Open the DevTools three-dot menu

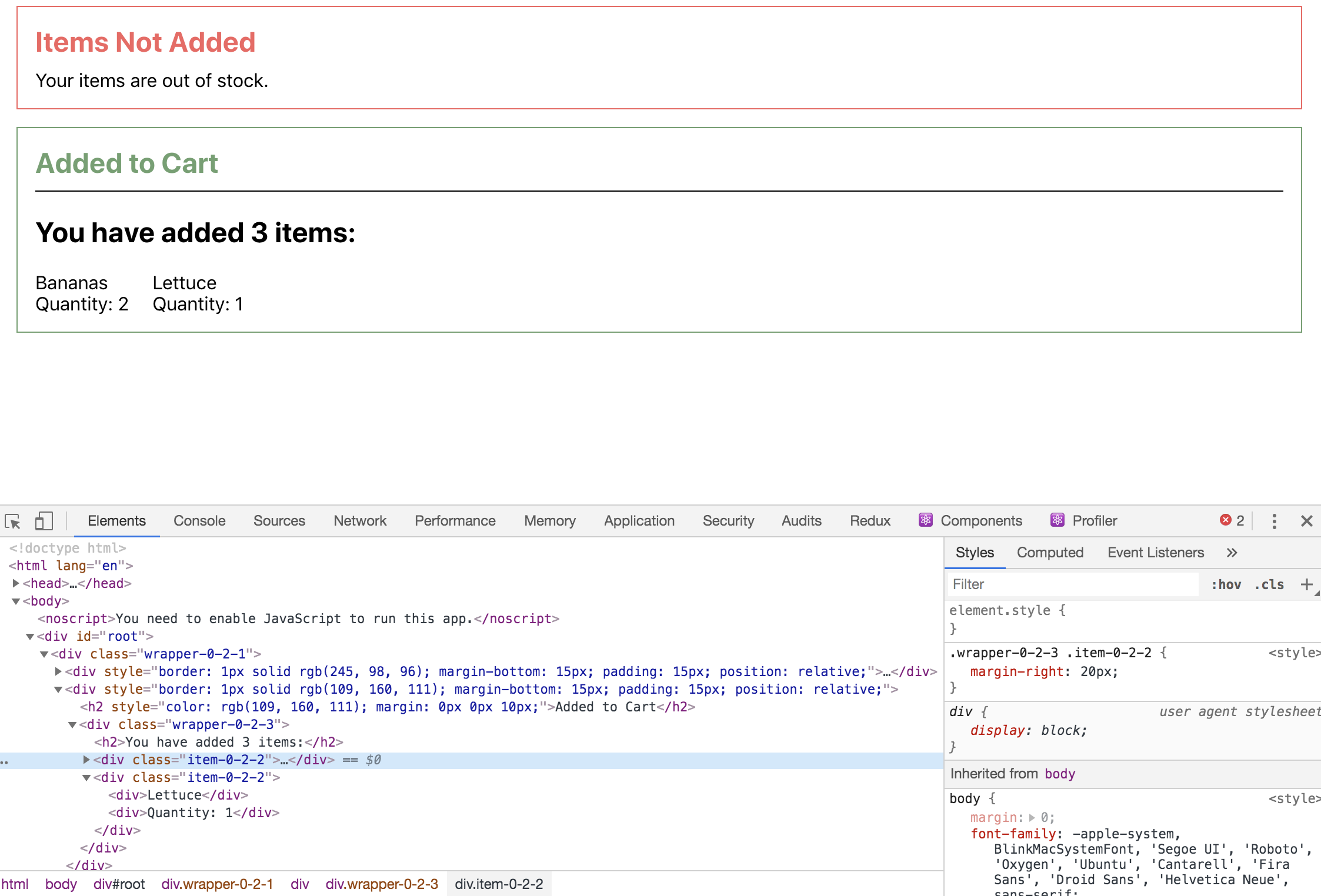(1274, 521)
